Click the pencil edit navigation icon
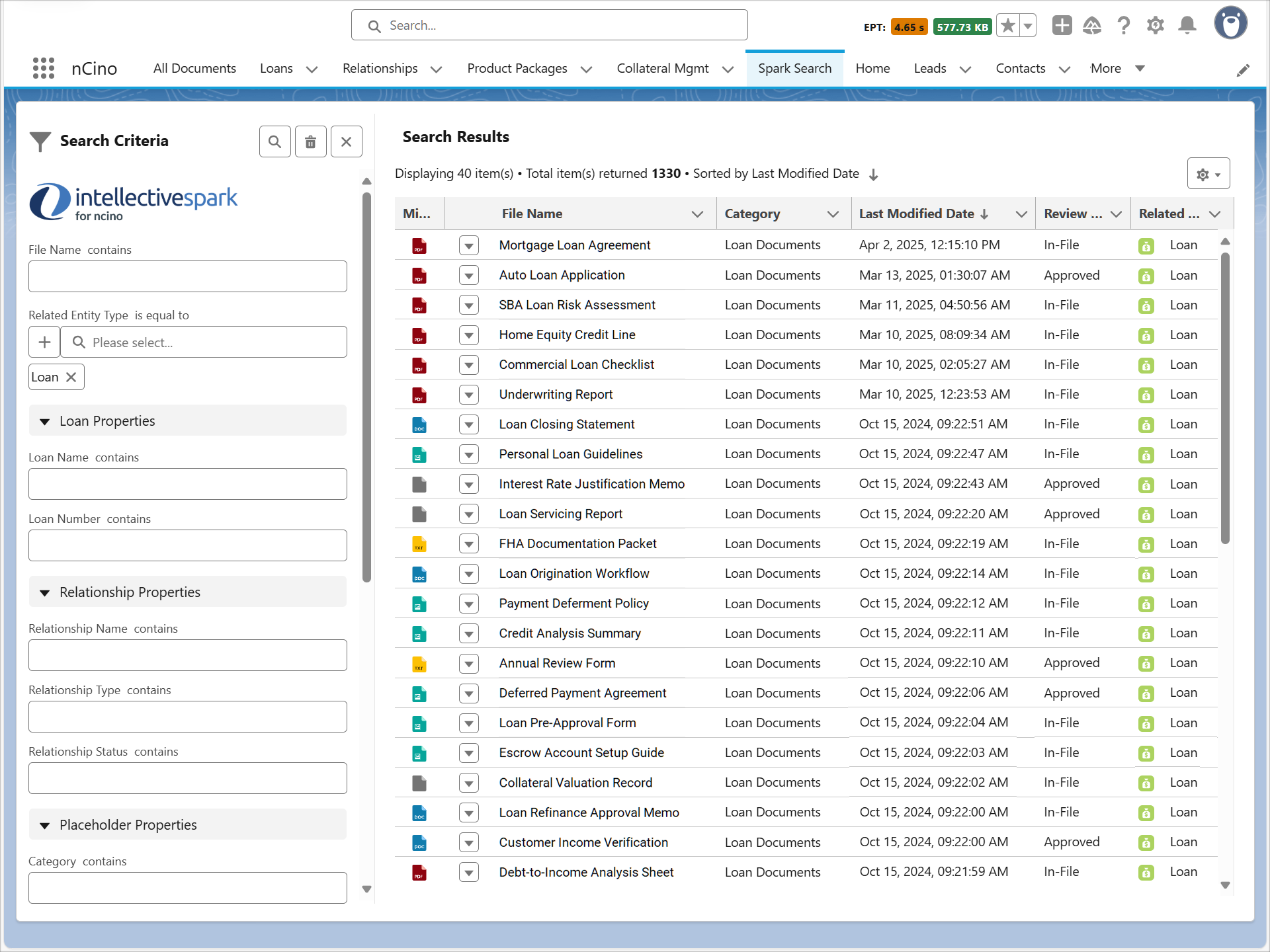The image size is (1270, 952). 1243,70
